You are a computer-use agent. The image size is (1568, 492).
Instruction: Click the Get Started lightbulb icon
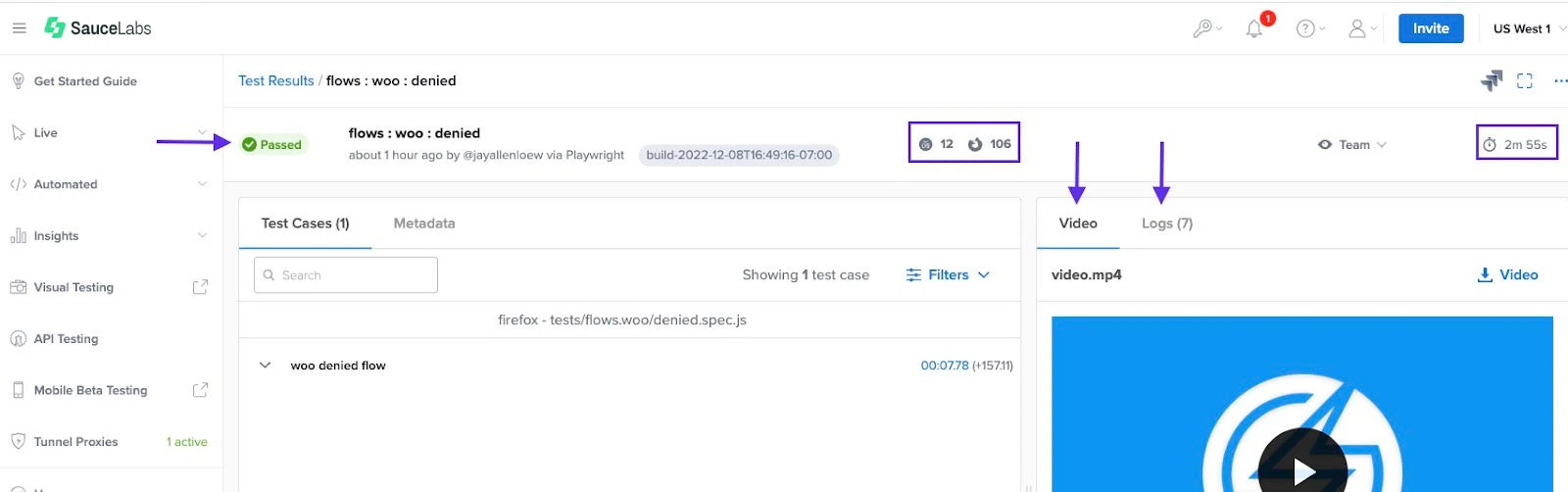[18, 81]
